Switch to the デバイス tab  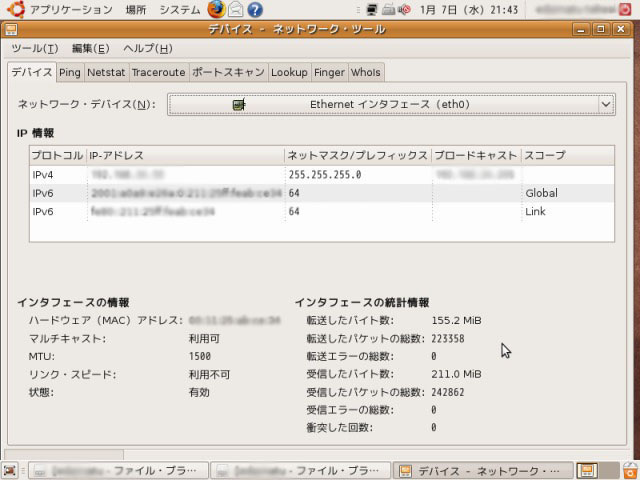coord(32,72)
